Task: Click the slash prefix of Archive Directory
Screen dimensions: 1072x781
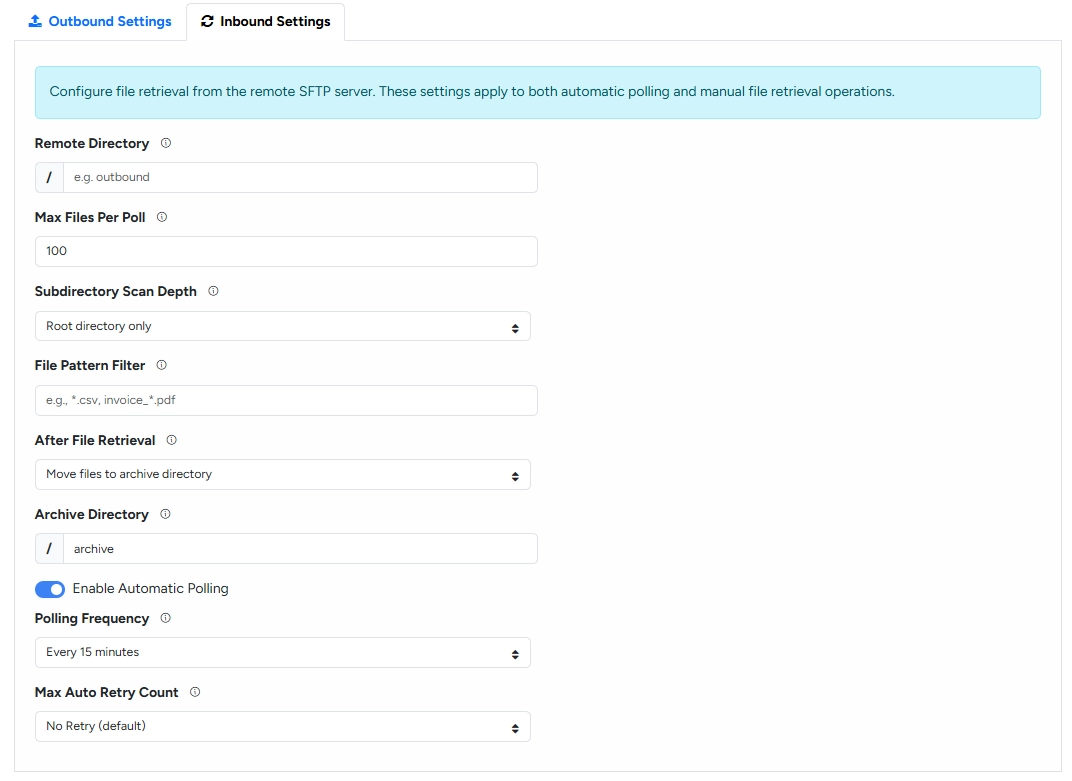Action: point(49,548)
